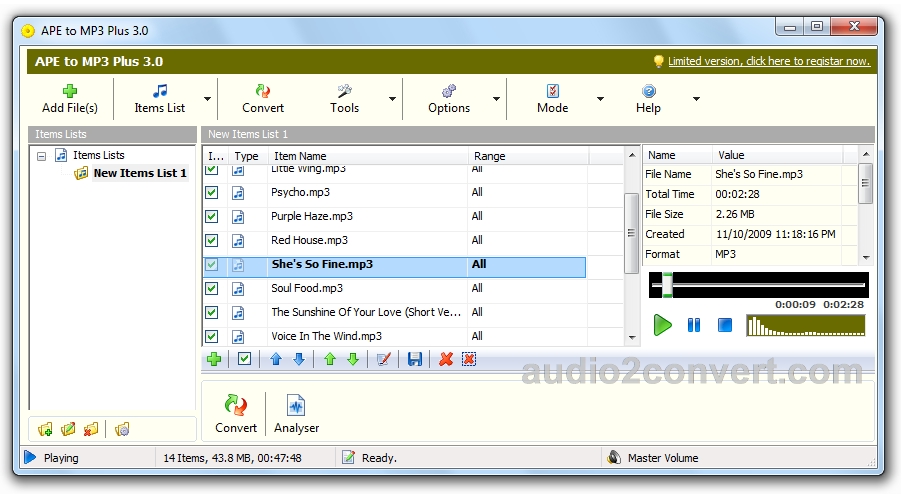Open the Tools toolbar button
This screenshot has width=903, height=494.
click(344, 99)
